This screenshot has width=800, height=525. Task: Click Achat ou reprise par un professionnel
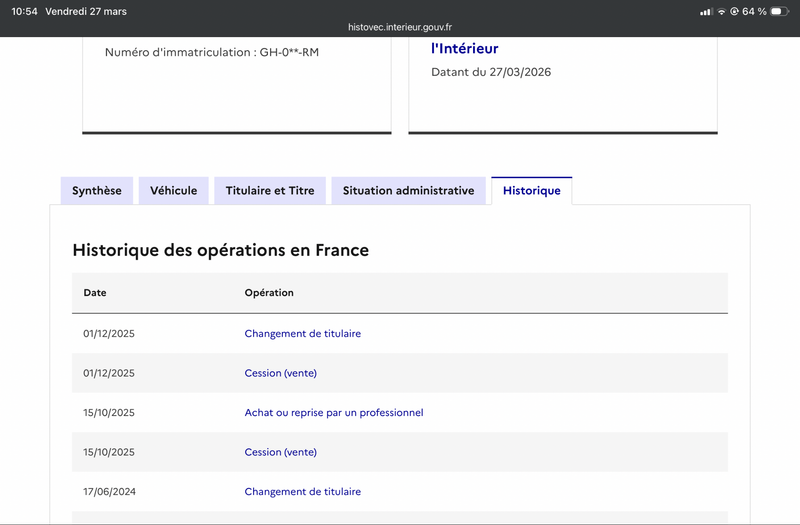coord(334,412)
